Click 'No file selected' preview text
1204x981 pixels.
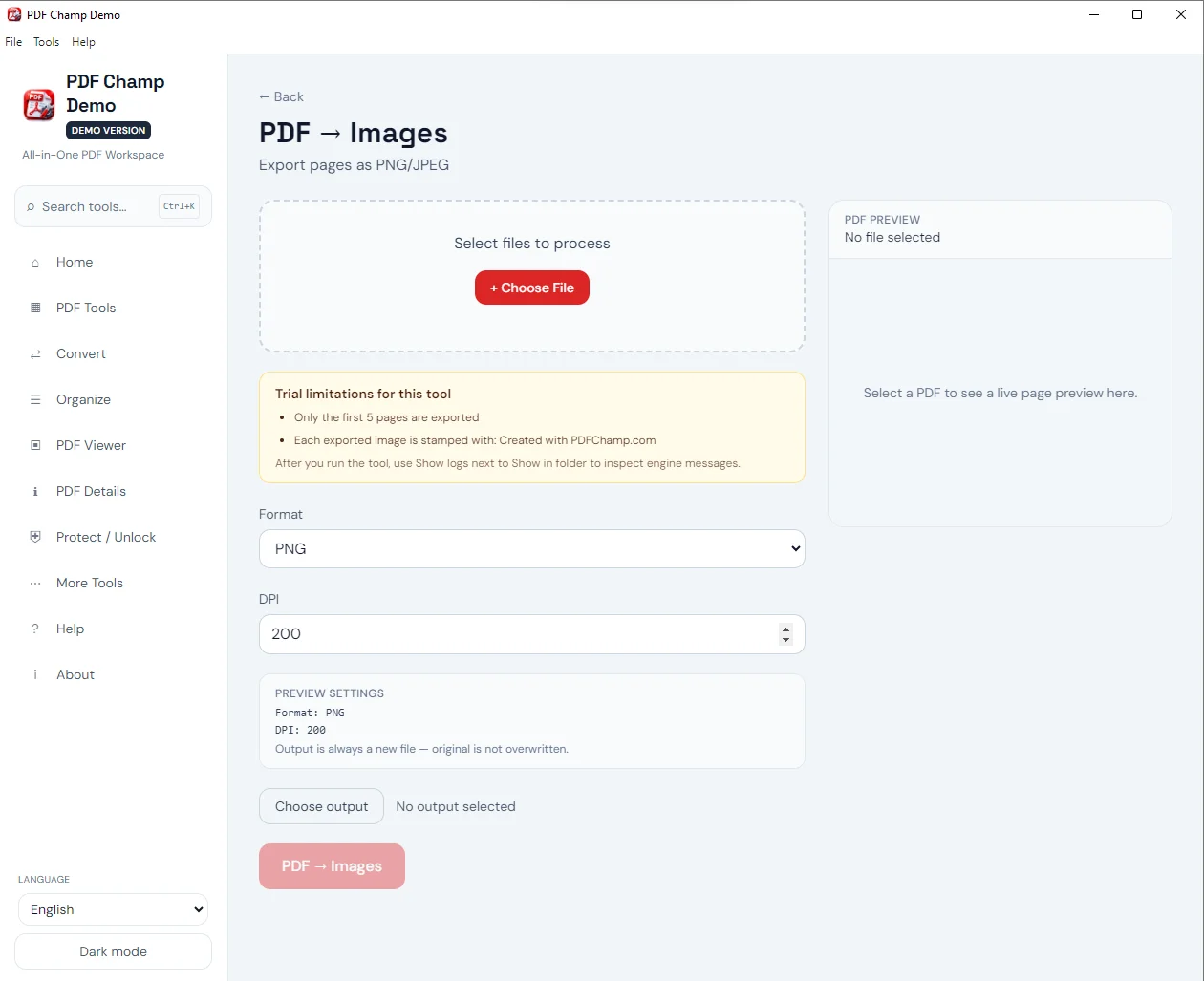(892, 237)
